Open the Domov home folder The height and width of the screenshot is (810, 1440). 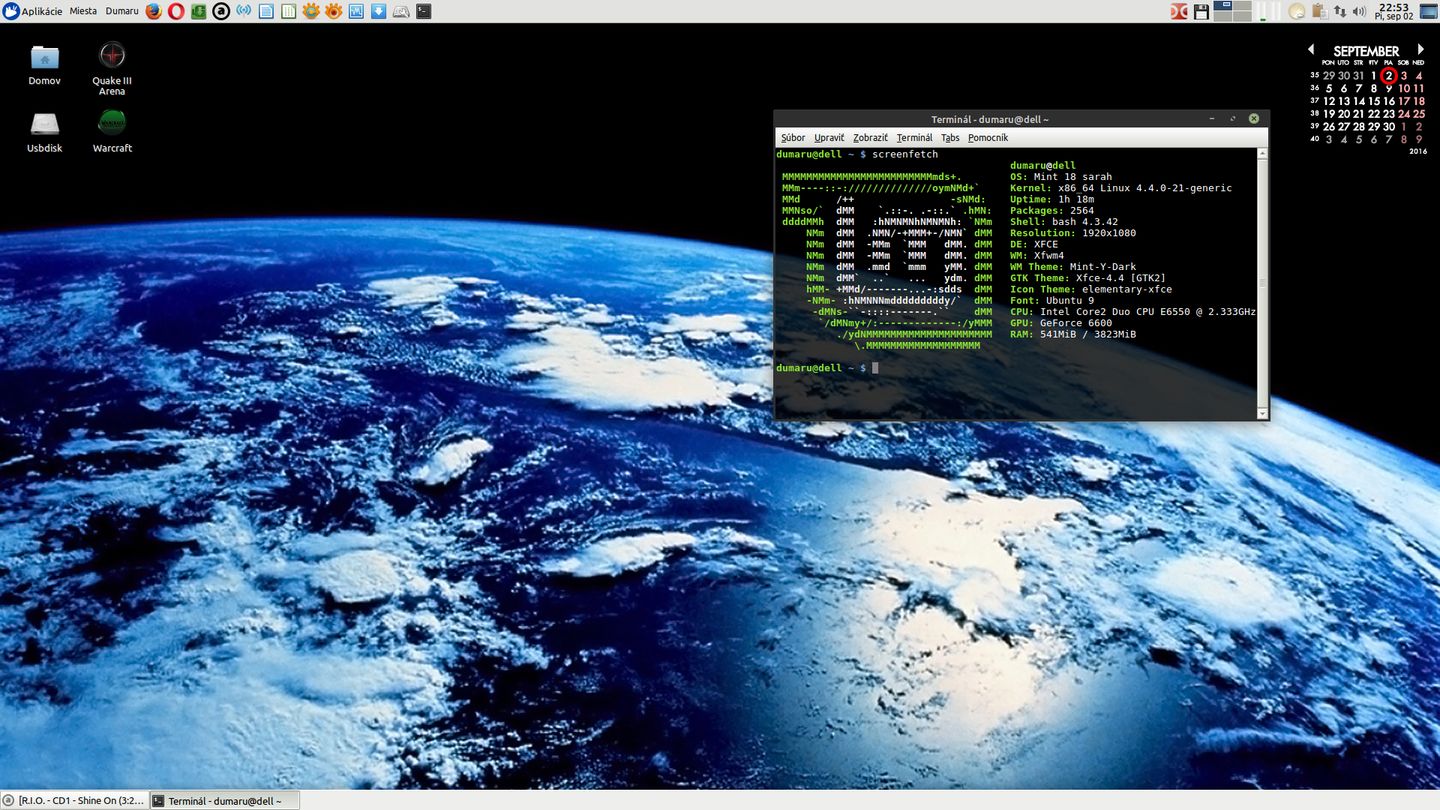point(44,58)
